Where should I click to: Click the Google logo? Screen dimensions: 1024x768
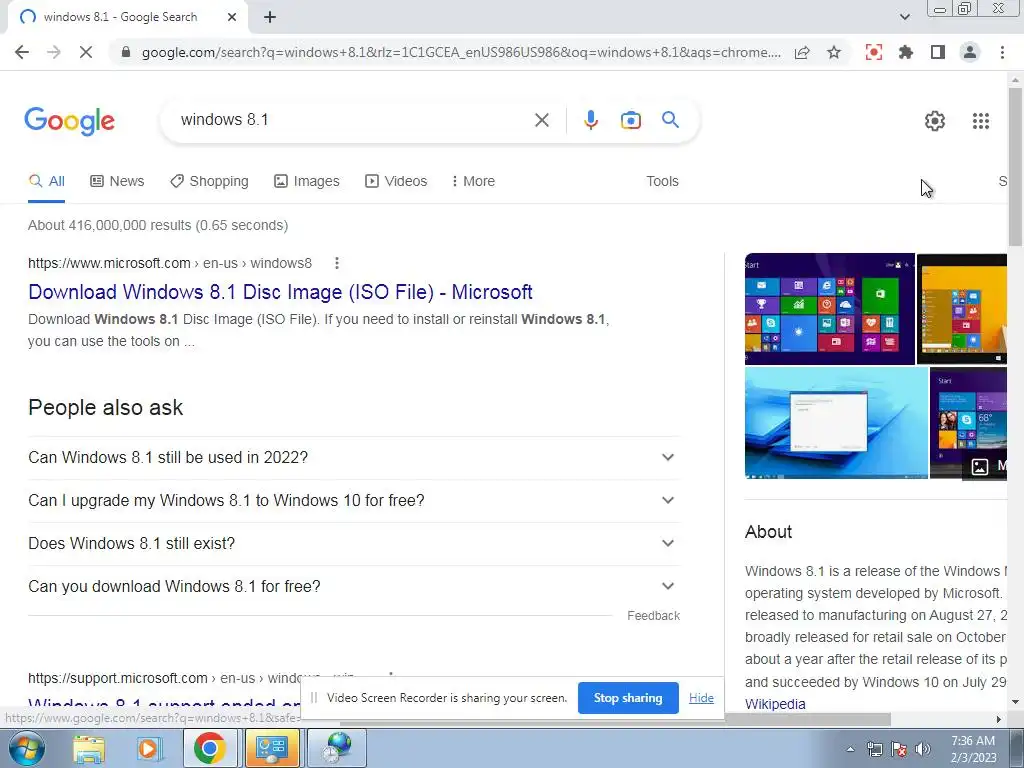(x=69, y=121)
